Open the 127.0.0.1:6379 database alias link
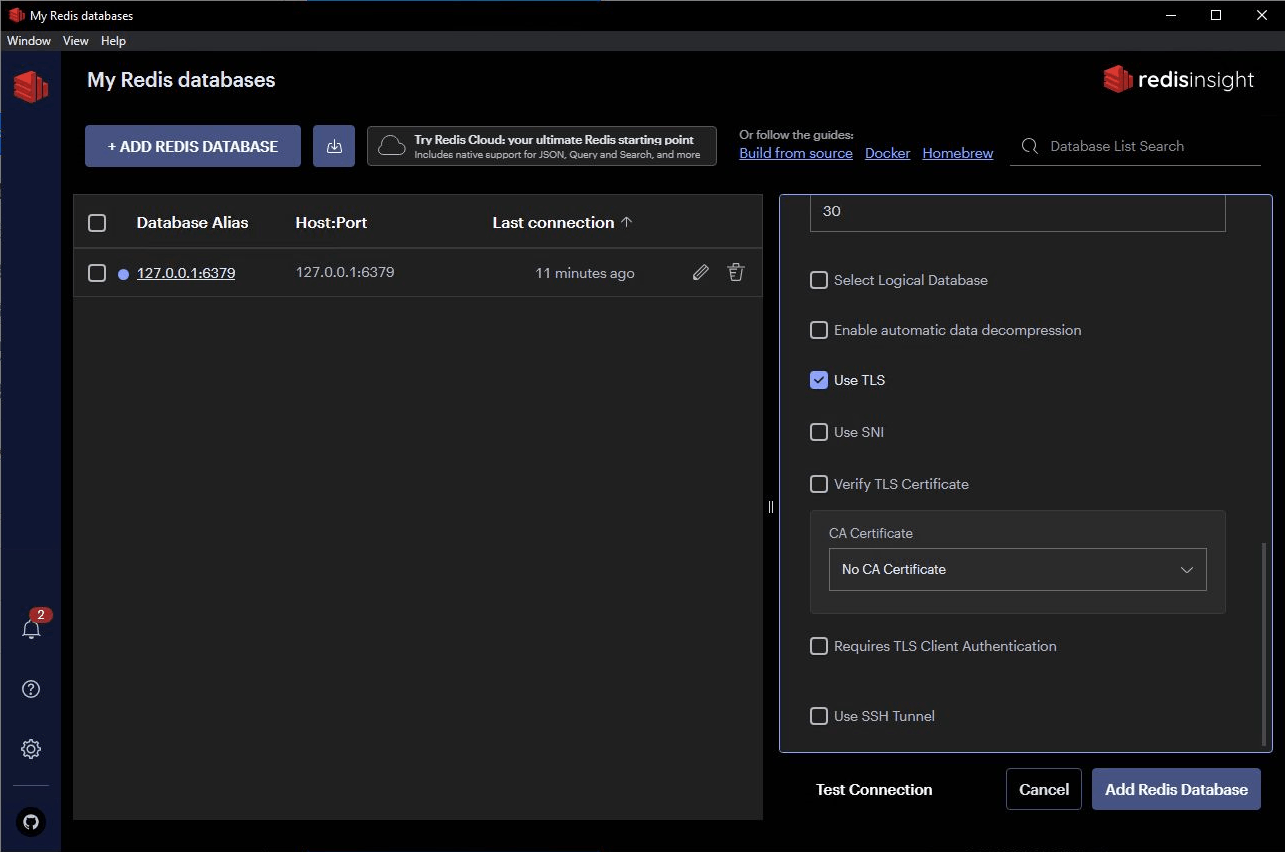The height and width of the screenshot is (852, 1285). (186, 273)
